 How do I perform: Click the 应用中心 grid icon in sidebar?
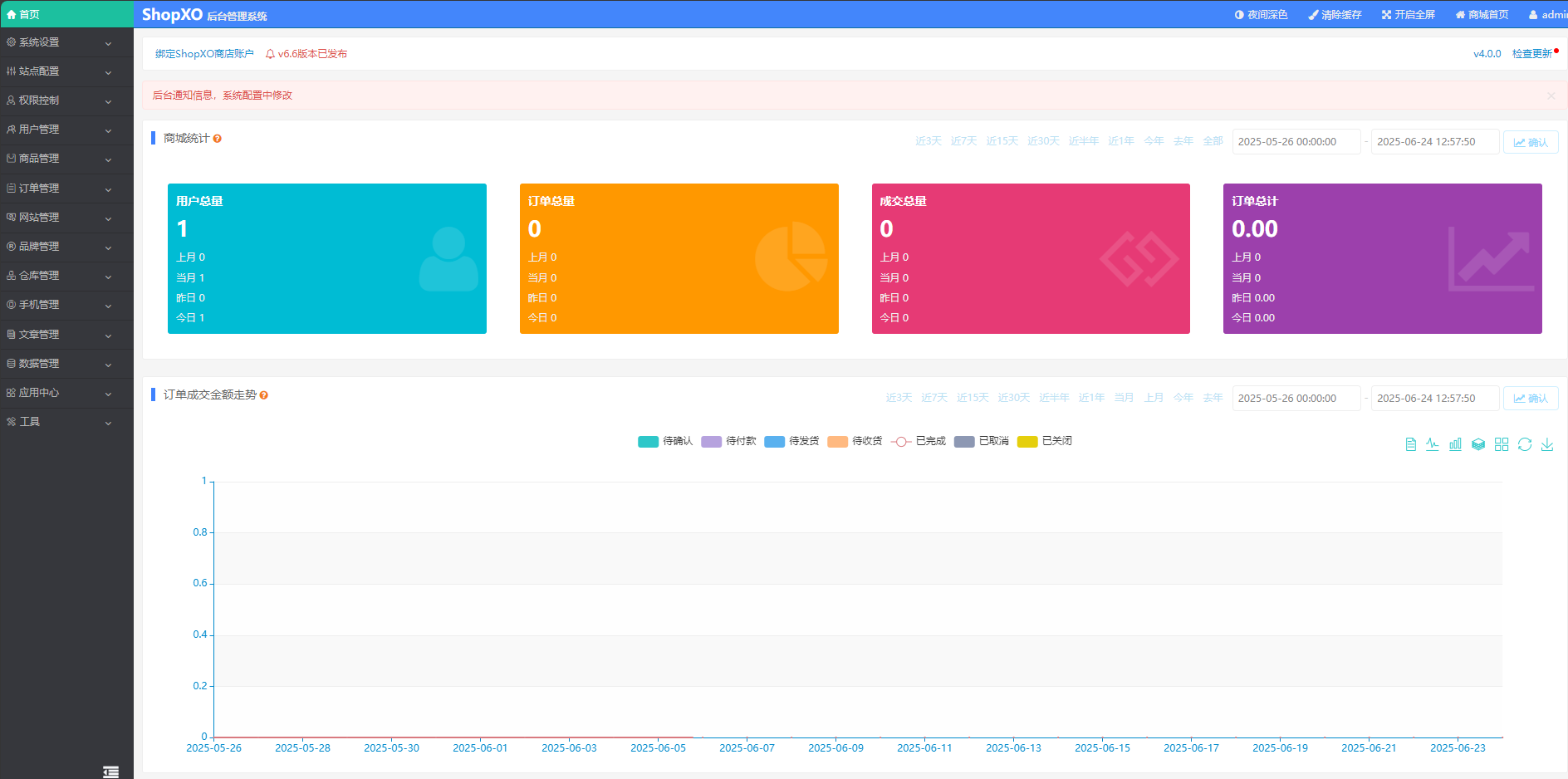point(11,393)
